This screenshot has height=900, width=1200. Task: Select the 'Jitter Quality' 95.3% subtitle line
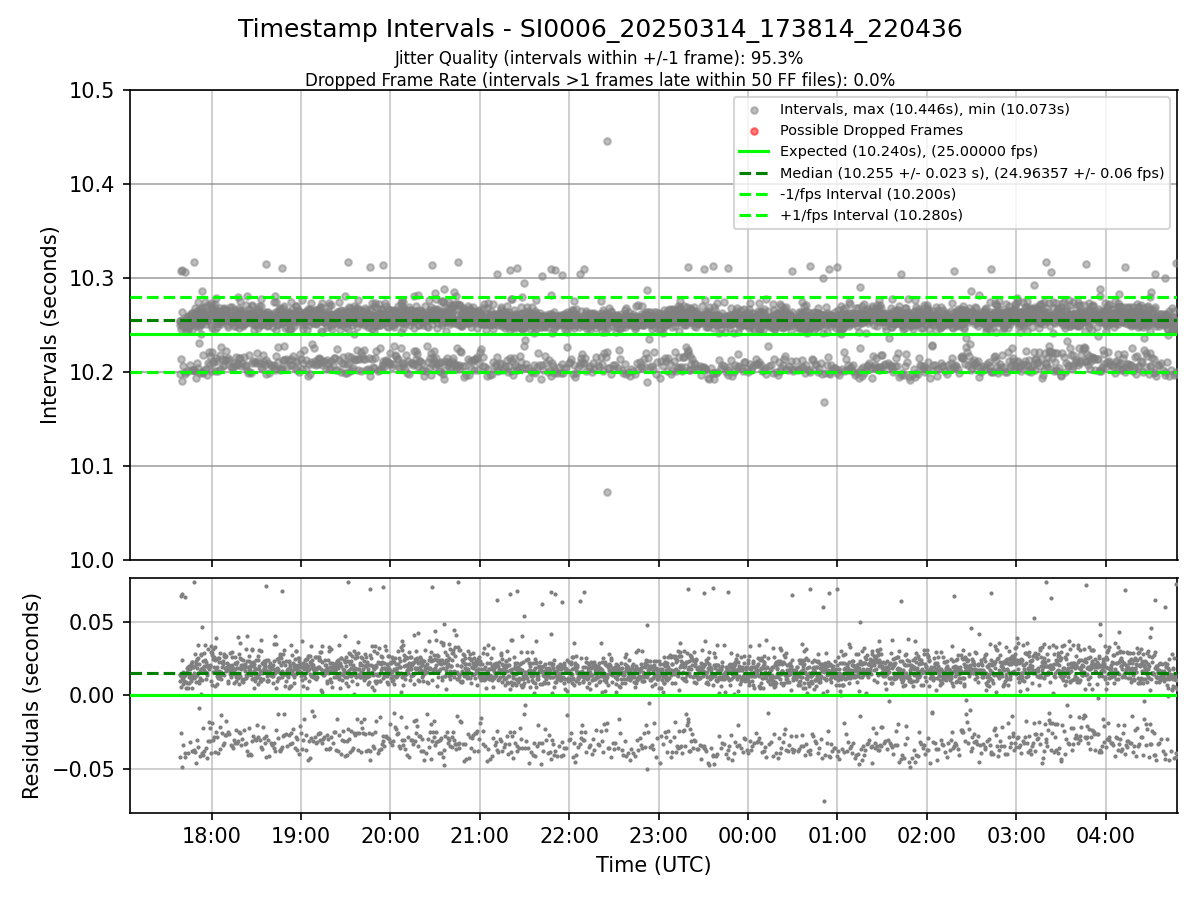tap(600, 58)
